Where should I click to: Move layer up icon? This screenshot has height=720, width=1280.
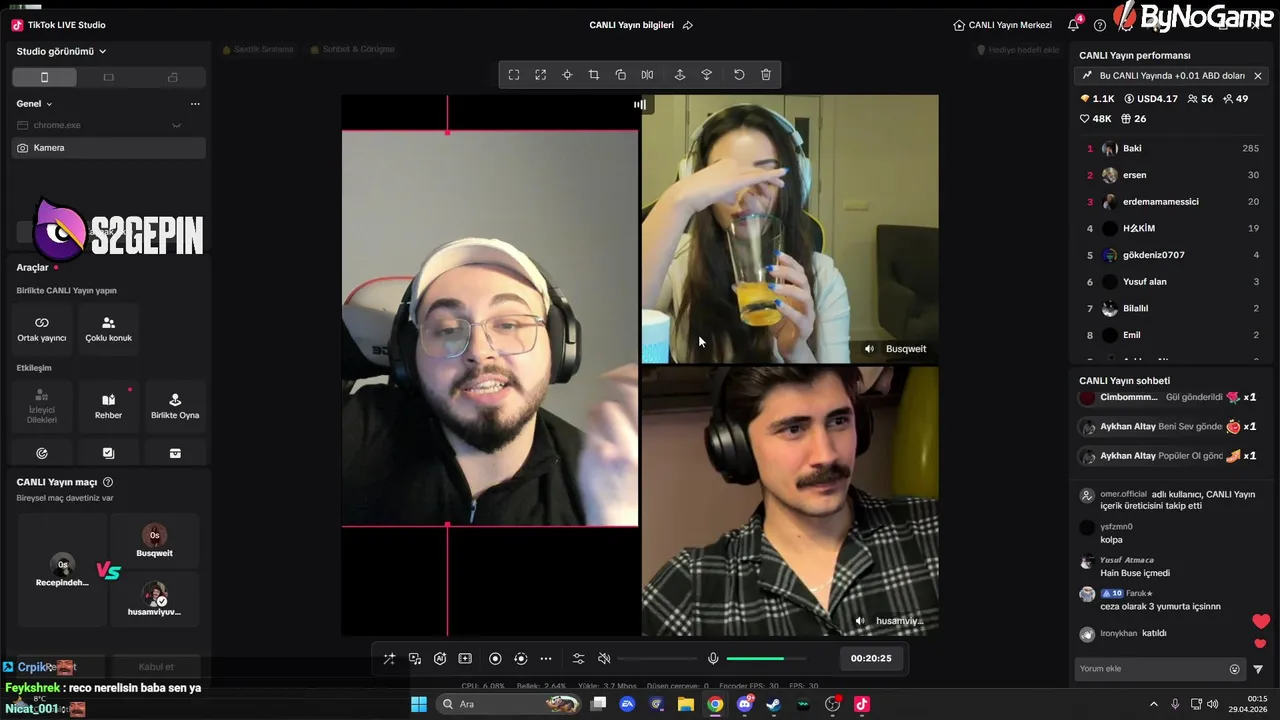tap(680, 75)
